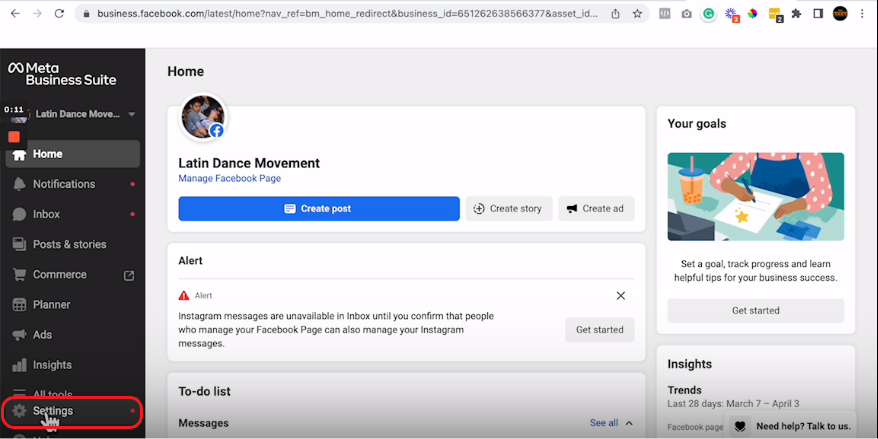Click the Meta Business Suite logo
The height and width of the screenshot is (439, 878).
tap(62, 74)
